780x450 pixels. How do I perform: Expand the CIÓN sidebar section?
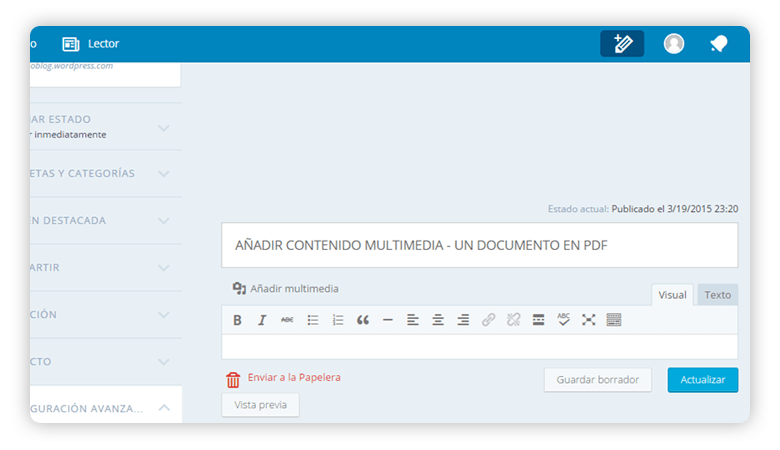[164, 315]
